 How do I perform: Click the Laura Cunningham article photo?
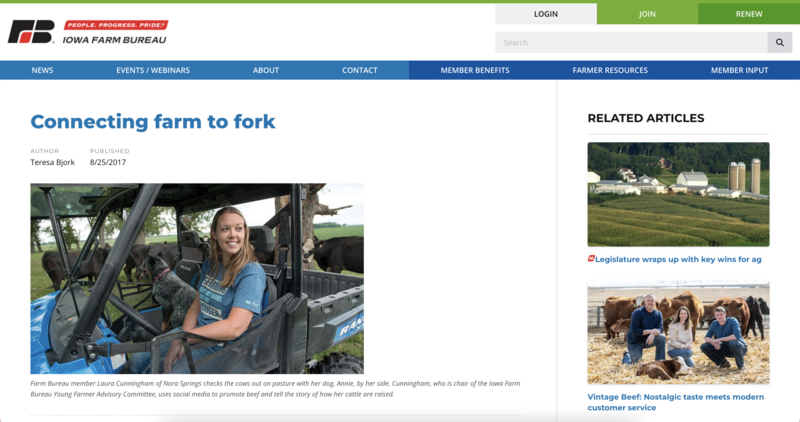[x=197, y=279]
